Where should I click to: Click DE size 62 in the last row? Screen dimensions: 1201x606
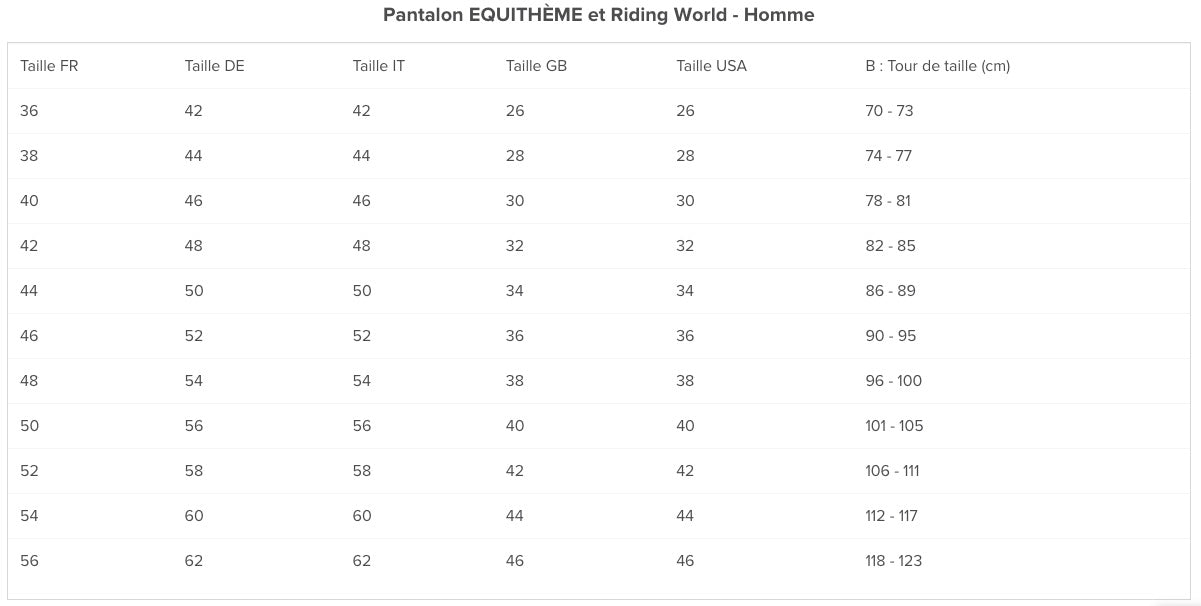coord(194,561)
